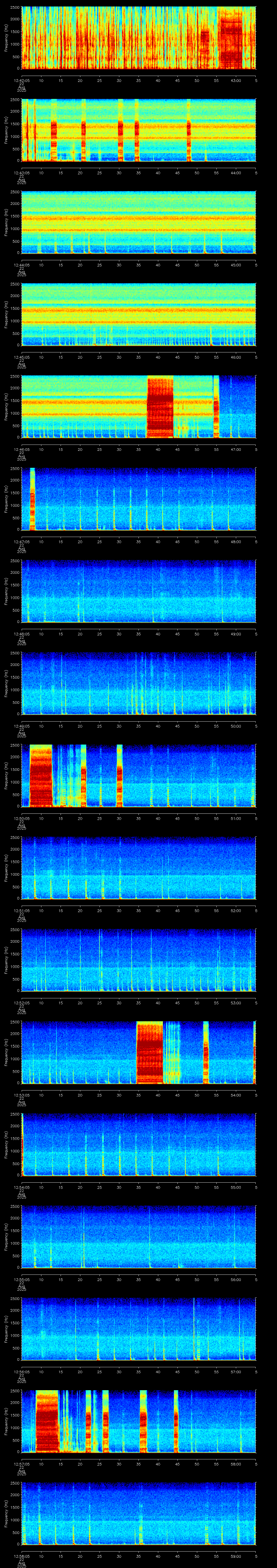This screenshot has width=277, height=1568.
Task: Click the 12:44:05 time label
Action: (22, 265)
